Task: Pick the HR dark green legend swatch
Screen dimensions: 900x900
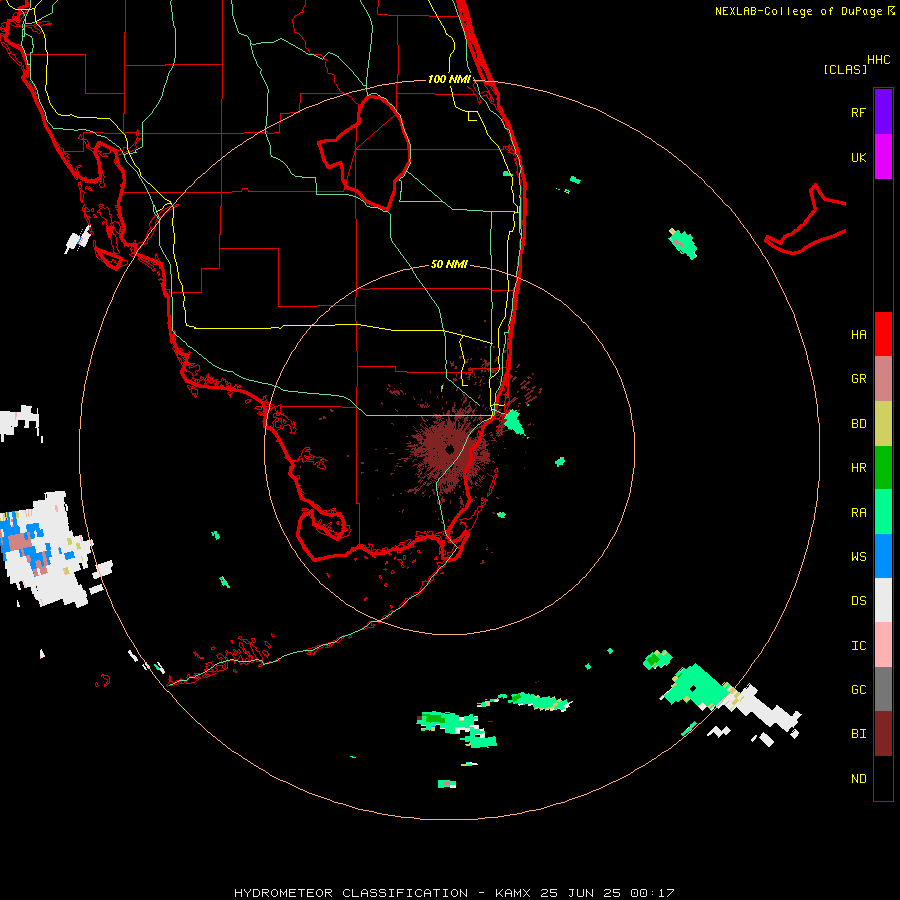Action: tap(883, 467)
